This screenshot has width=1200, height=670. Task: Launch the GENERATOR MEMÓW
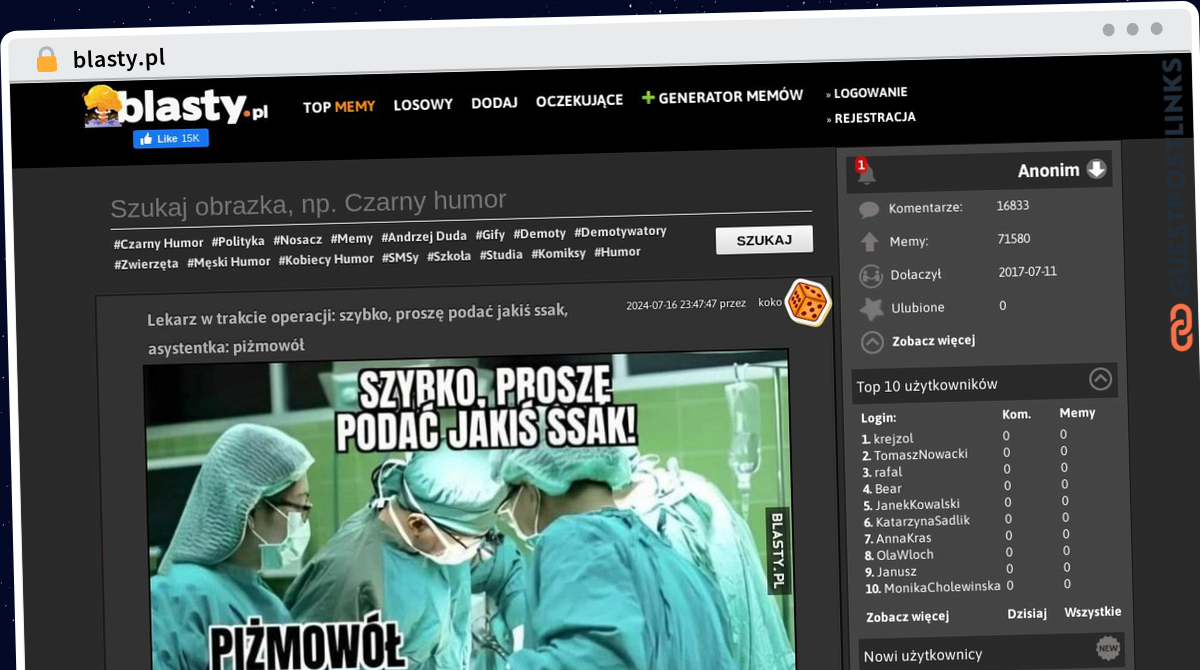click(722, 97)
